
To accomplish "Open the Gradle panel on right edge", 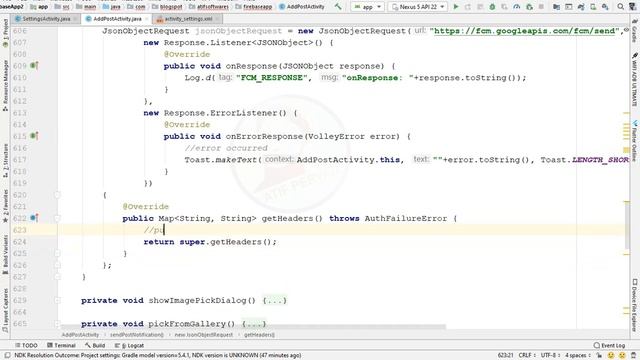I will pos(635,32).
